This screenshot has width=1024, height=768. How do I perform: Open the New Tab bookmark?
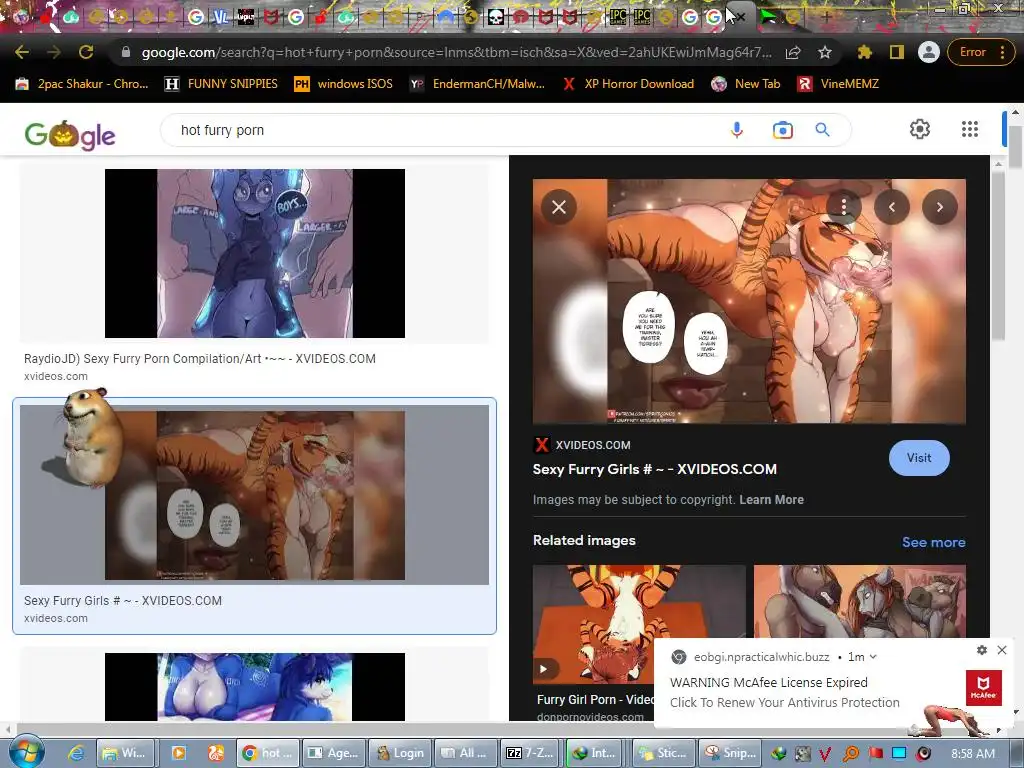pyautogui.click(x=746, y=84)
